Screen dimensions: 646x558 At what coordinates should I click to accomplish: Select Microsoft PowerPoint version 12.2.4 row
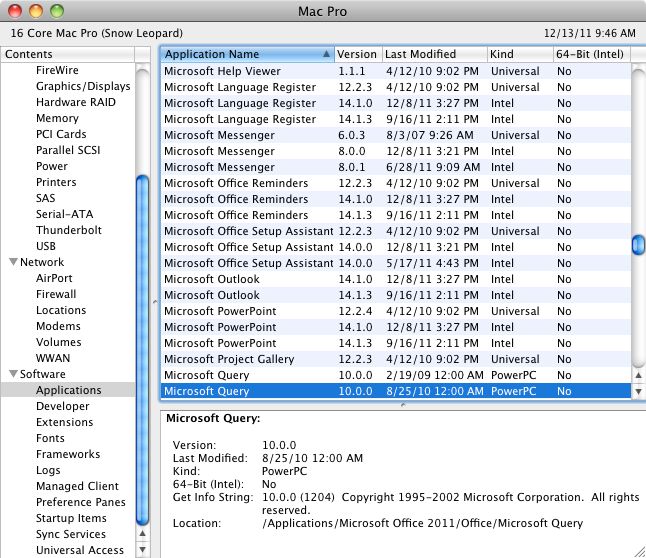pos(396,311)
